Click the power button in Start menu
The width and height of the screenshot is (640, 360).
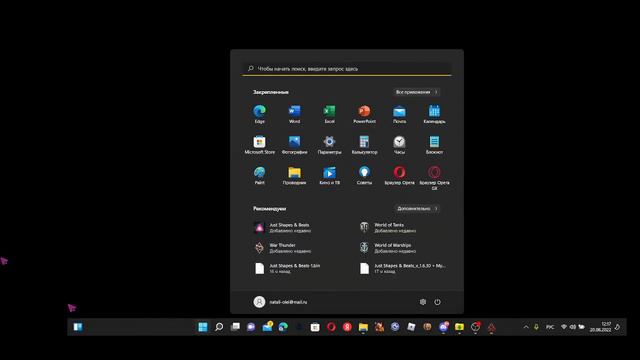(437, 302)
